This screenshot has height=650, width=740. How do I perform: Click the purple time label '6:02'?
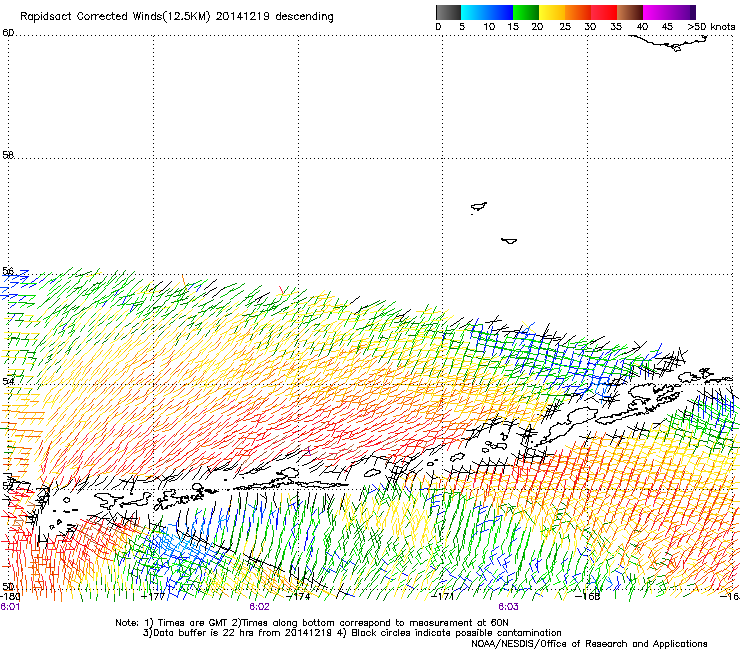pos(259,607)
